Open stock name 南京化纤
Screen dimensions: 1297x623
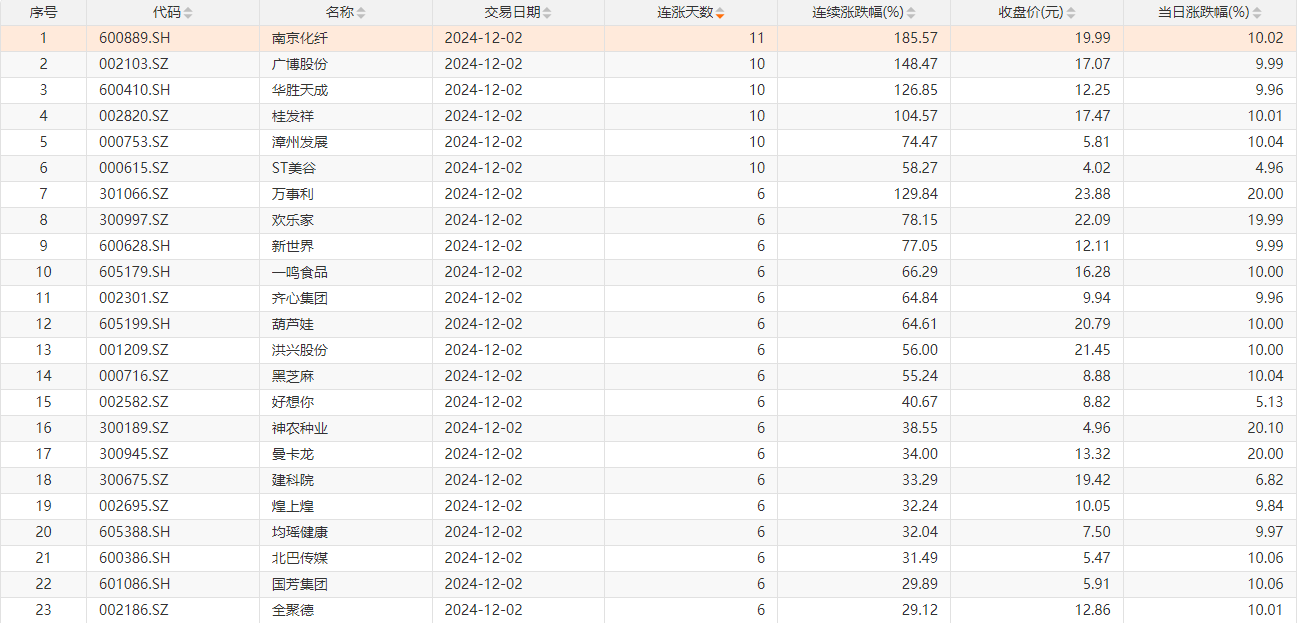point(300,38)
